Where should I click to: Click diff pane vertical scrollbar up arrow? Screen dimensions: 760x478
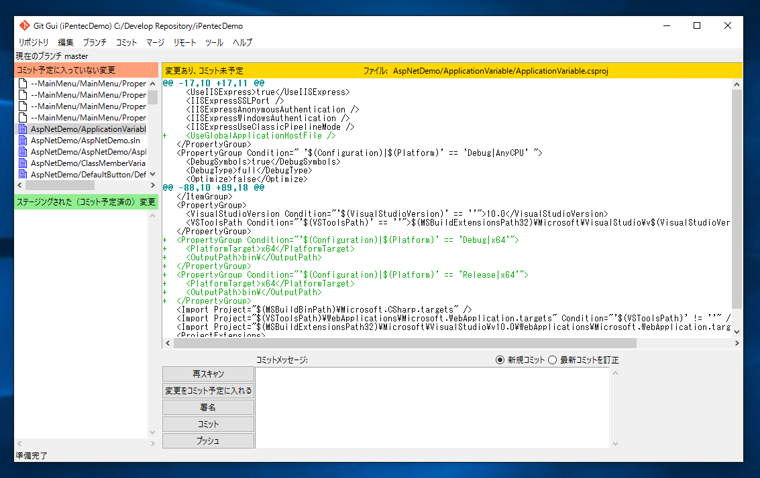coord(737,84)
